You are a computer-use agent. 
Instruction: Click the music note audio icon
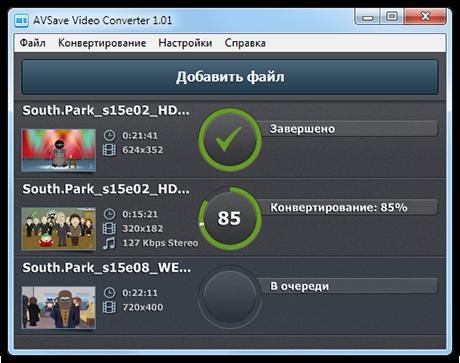point(109,243)
